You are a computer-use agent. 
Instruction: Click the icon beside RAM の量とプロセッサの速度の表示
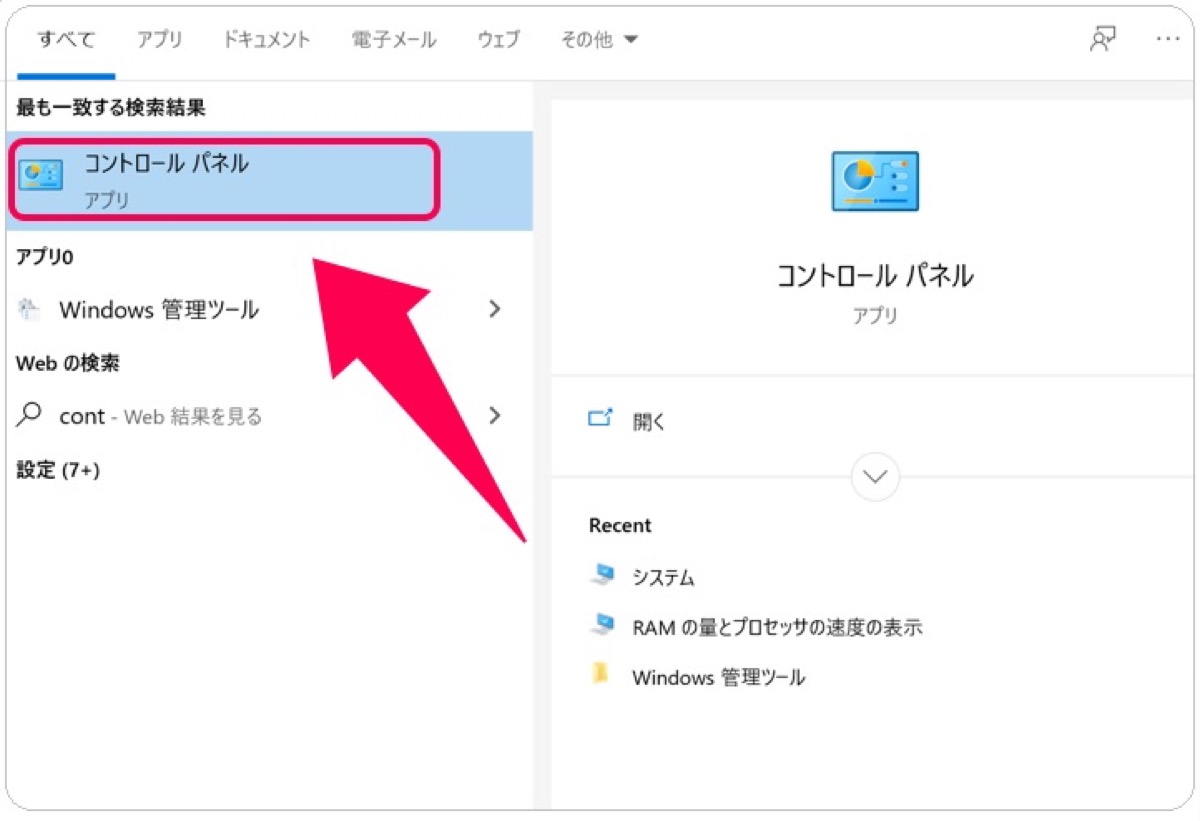(x=601, y=625)
